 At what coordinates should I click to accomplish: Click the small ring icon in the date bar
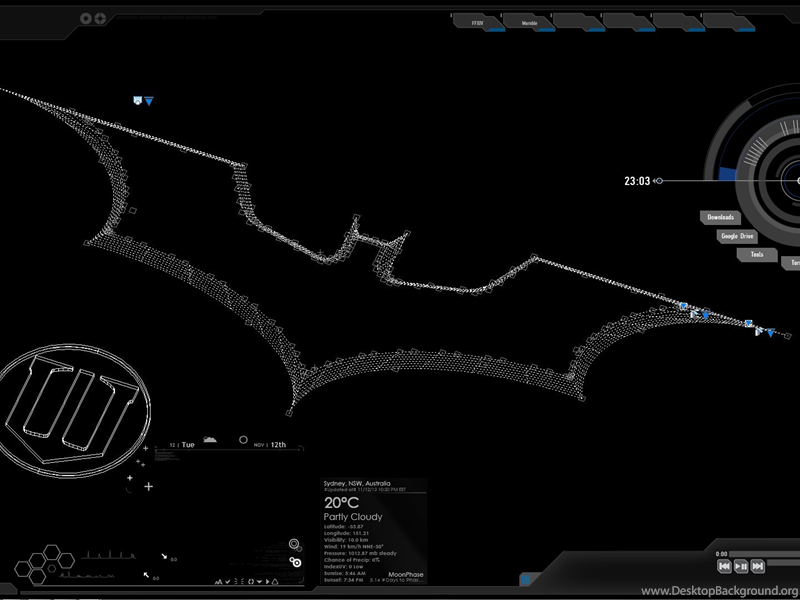(x=243, y=440)
